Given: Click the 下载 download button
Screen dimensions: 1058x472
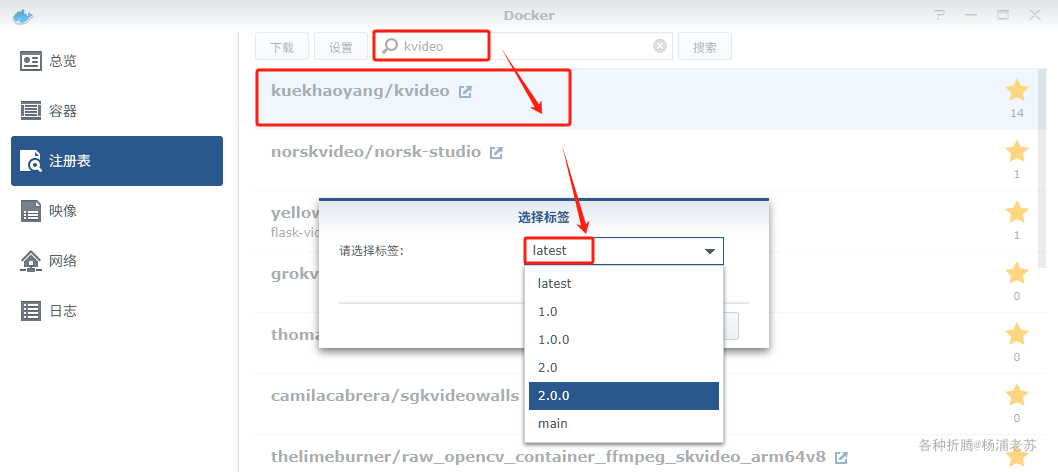Looking at the screenshot, I should (x=282, y=47).
